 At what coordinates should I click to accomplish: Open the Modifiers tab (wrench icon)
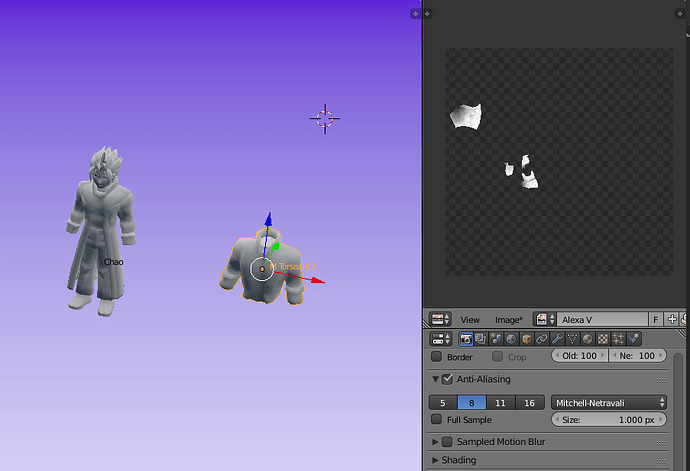point(557,339)
